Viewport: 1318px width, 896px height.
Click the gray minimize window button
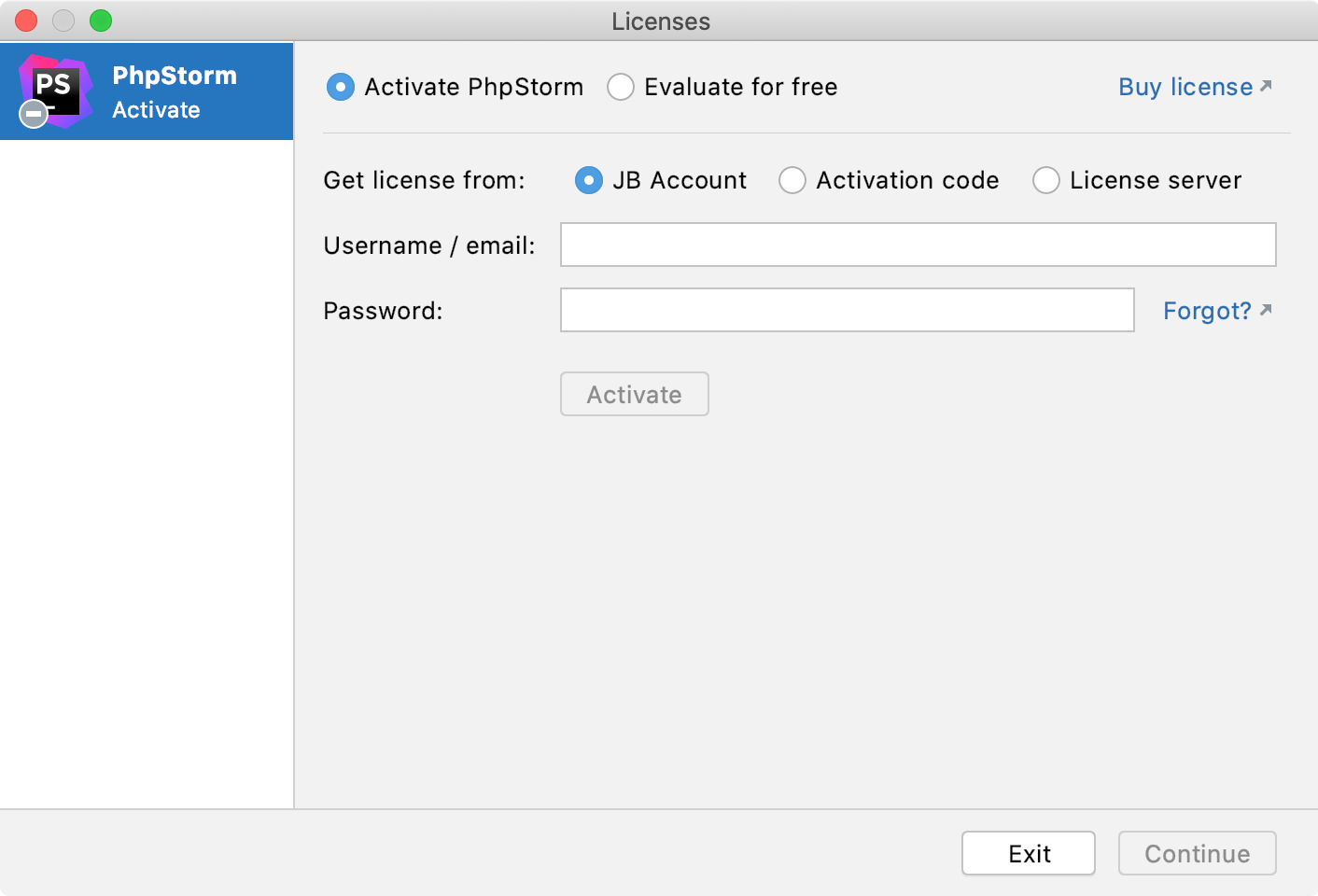(63, 21)
